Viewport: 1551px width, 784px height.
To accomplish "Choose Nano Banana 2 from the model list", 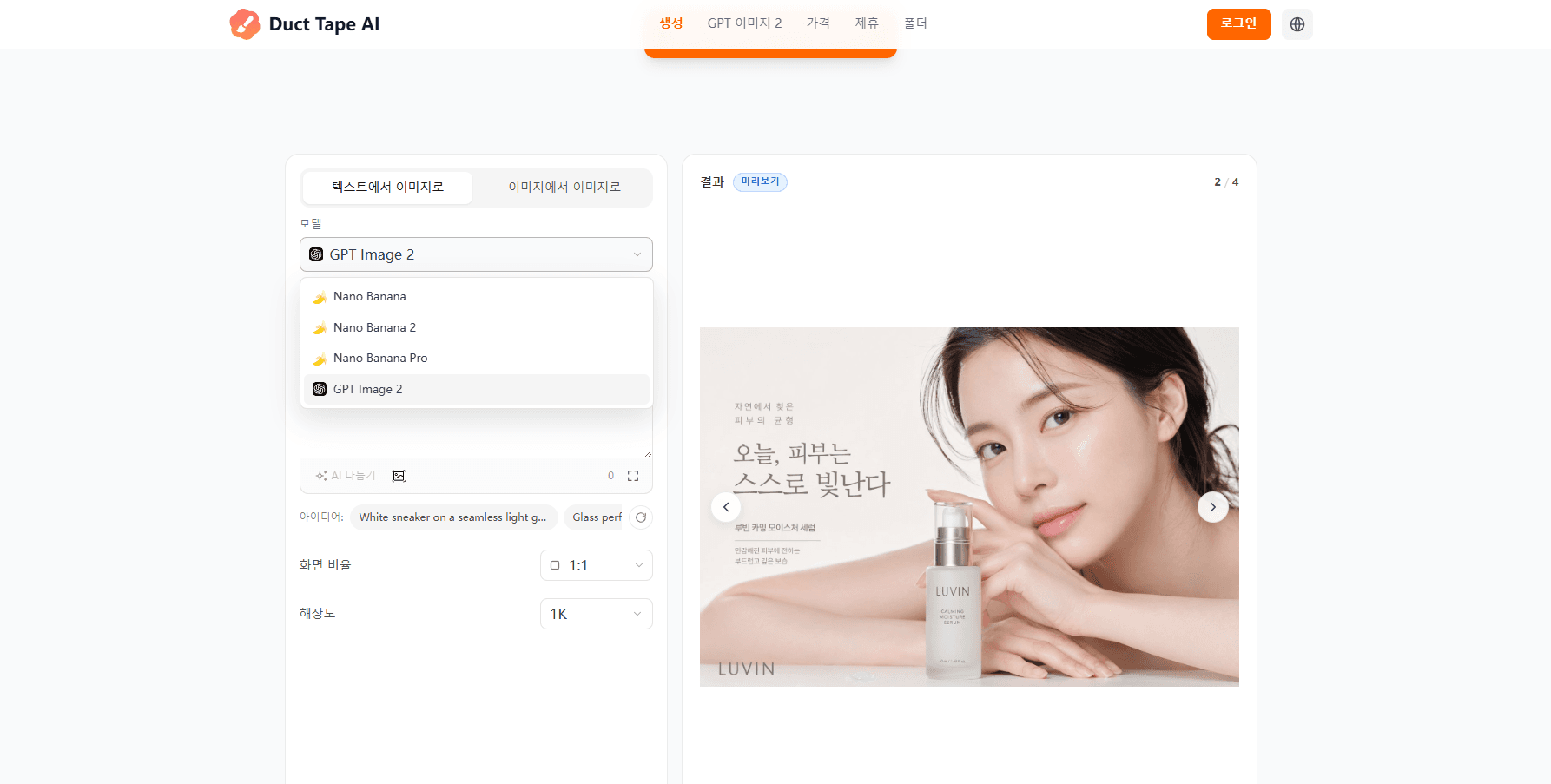I will [x=476, y=327].
